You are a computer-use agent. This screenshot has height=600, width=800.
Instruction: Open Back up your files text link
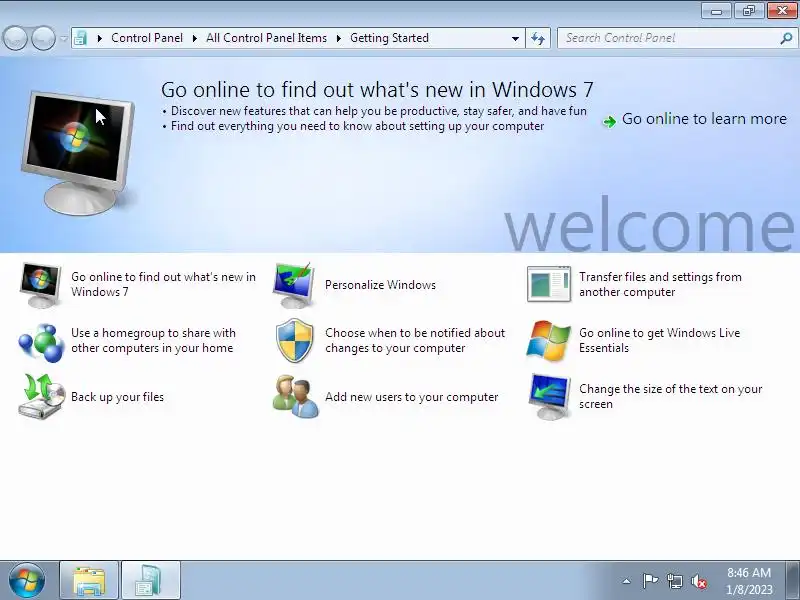(117, 397)
